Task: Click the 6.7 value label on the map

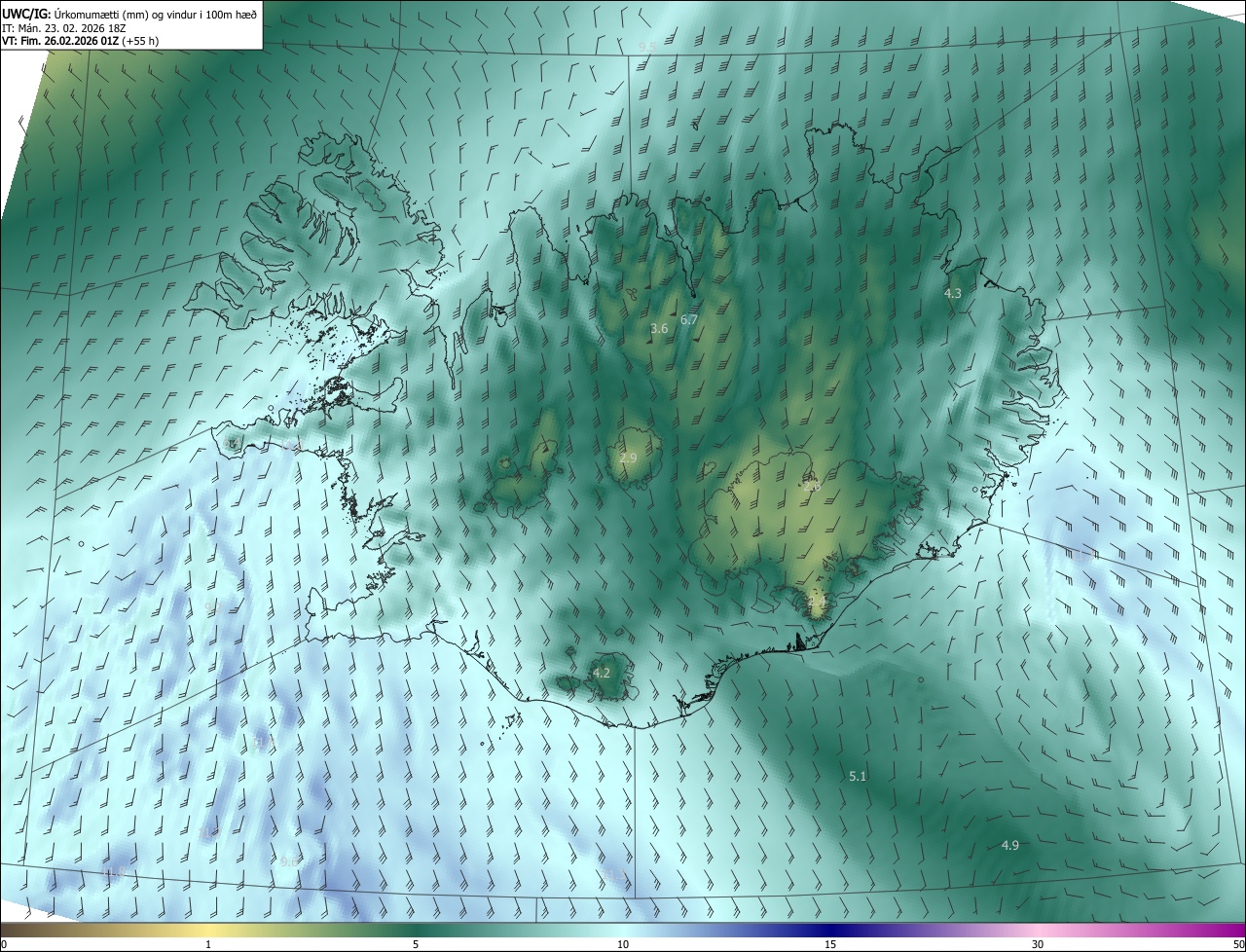Action: [x=689, y=319]
